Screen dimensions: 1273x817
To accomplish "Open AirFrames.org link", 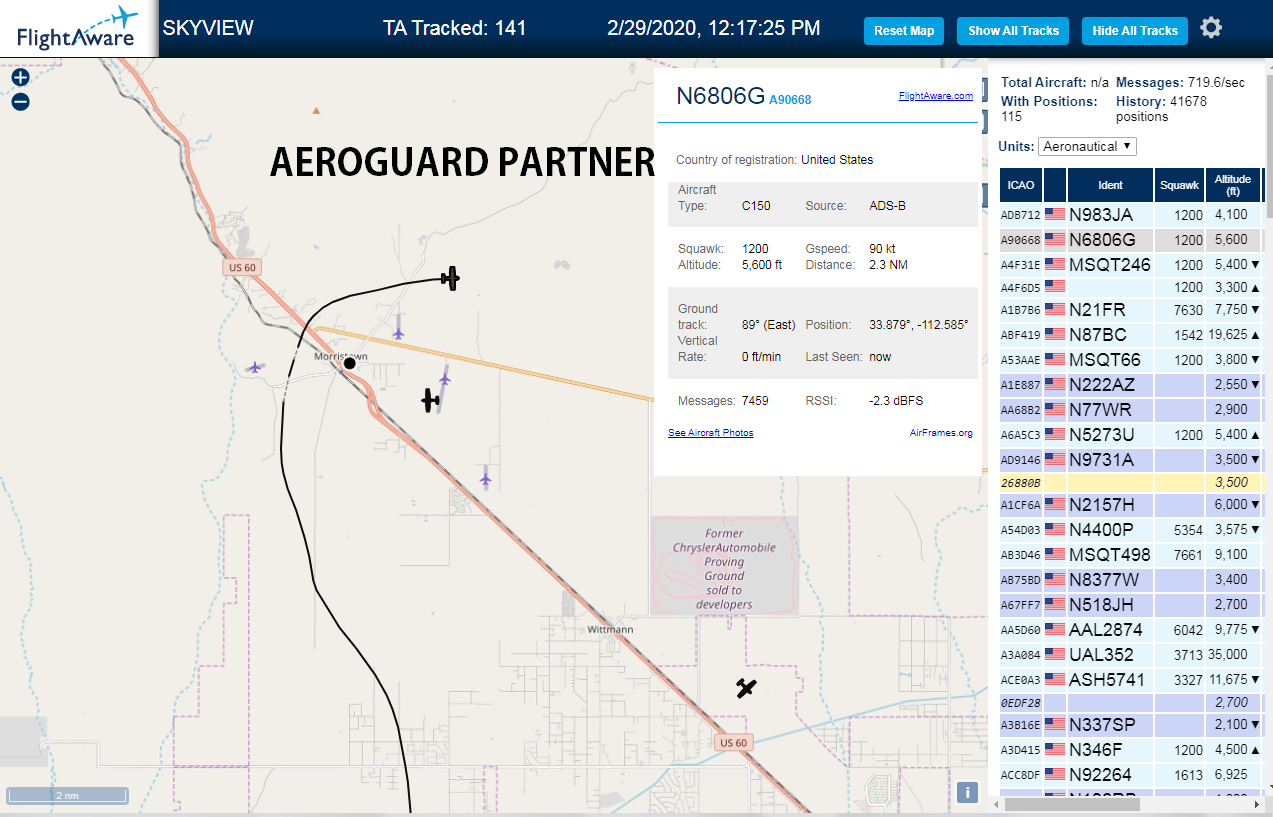I will [941, 433].
